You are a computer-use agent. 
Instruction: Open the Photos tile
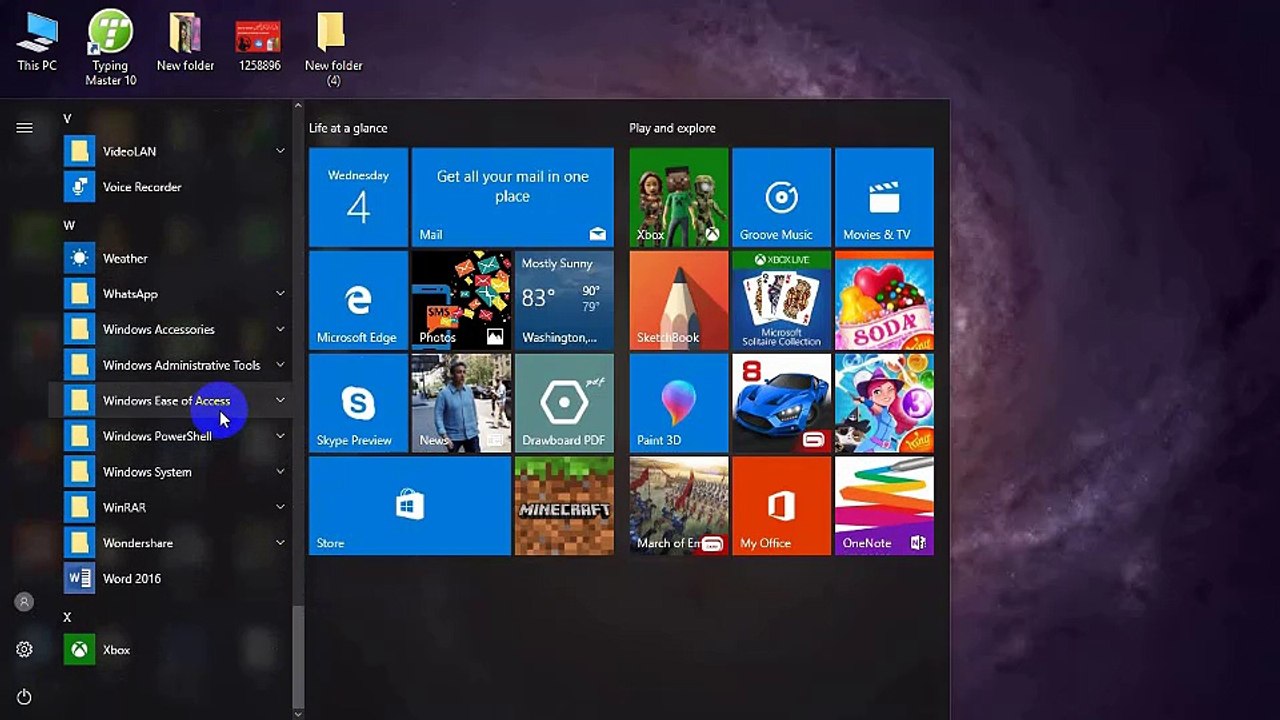pyautogui.click(x=461, y=300)
